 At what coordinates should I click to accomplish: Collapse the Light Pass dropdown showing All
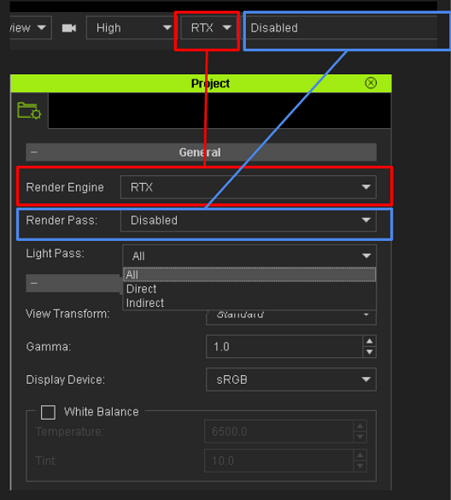click(x=250, y=256)
